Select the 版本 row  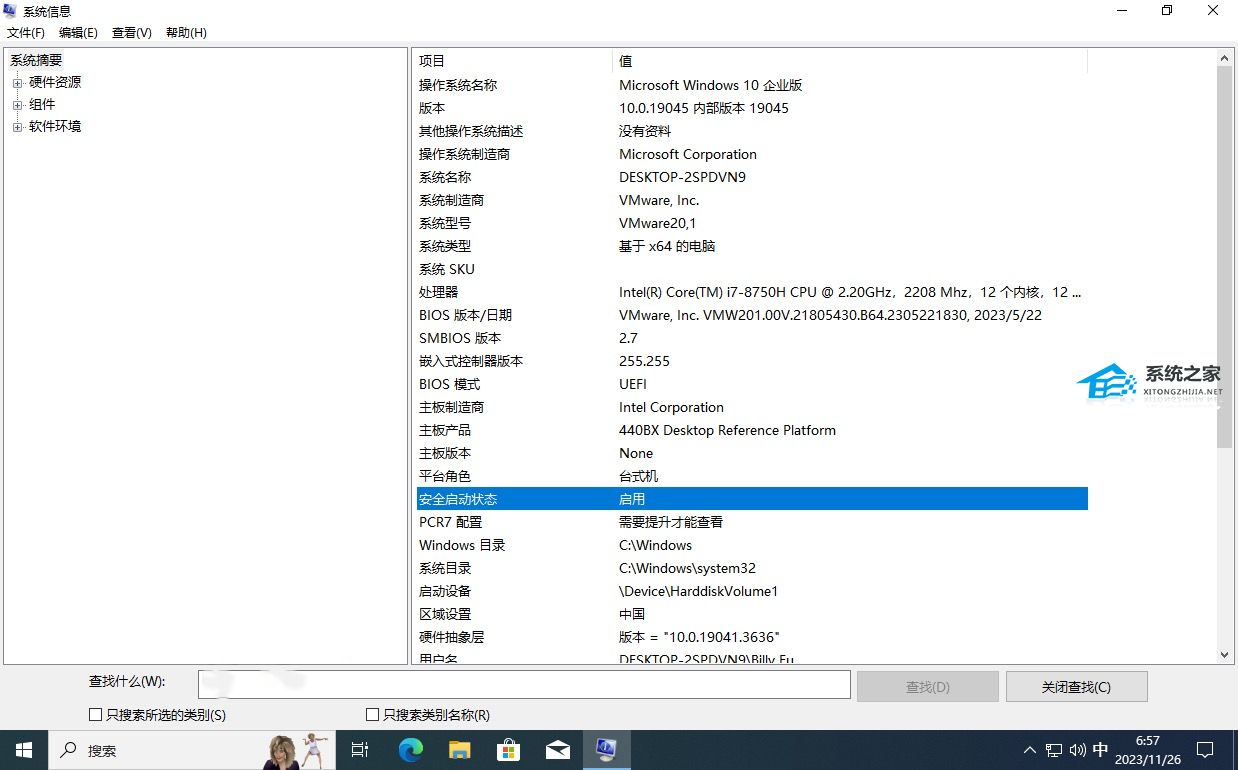[x=751, y=108]
